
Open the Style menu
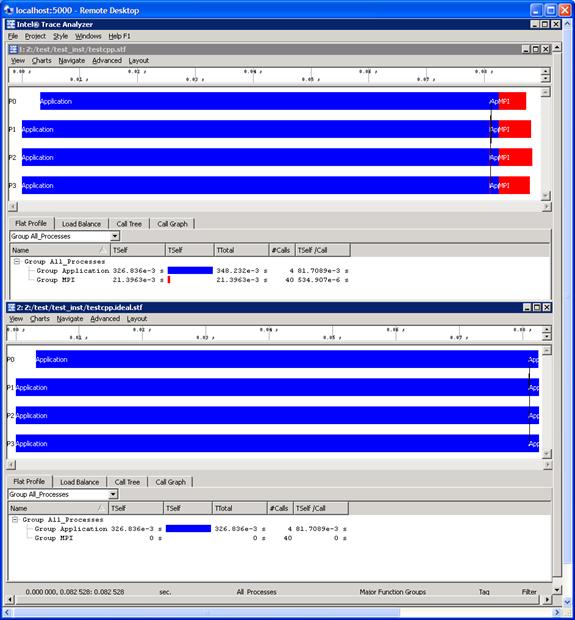coord(60,36)
